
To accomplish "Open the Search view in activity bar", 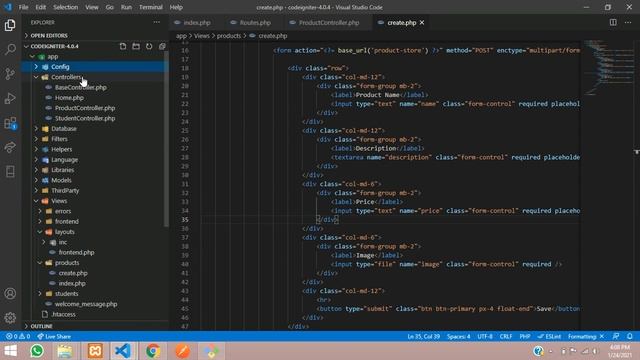I will [x=10, y=49].
